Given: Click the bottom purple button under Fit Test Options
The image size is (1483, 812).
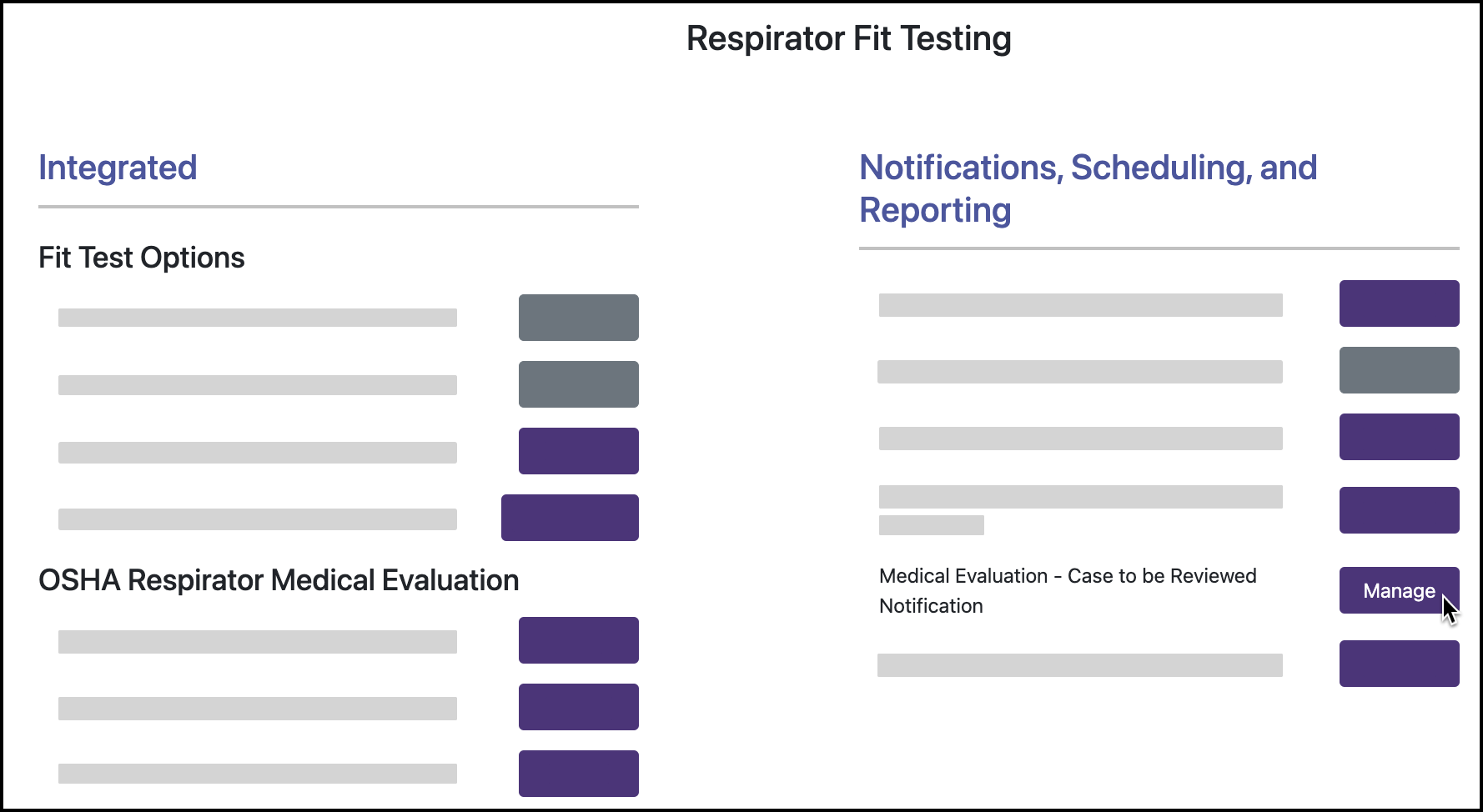Looking at the screenshot, I should click(x=570, y=517).
